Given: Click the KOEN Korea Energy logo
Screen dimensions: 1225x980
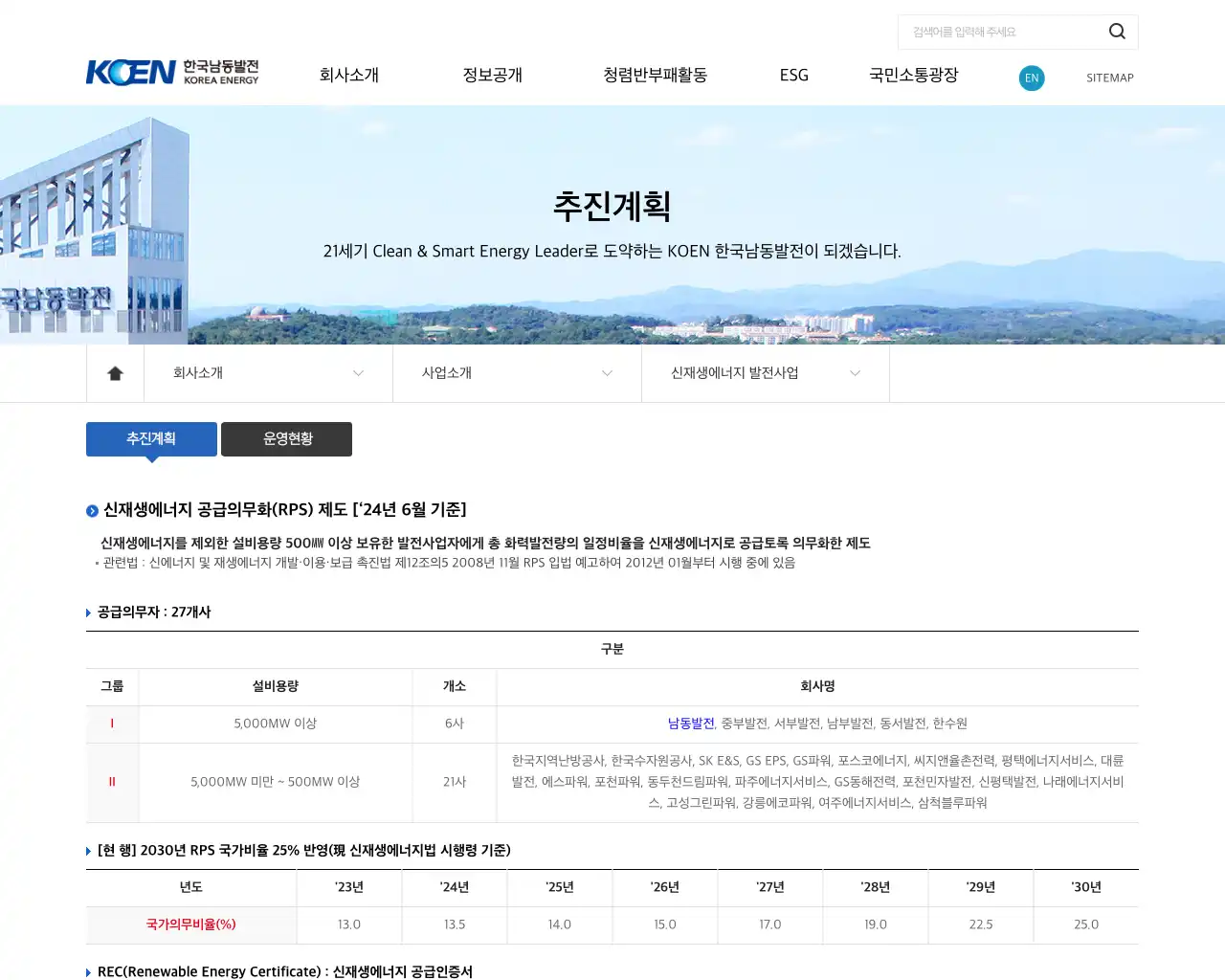Looking at the screenshot, I should click(x=172, y=72).
